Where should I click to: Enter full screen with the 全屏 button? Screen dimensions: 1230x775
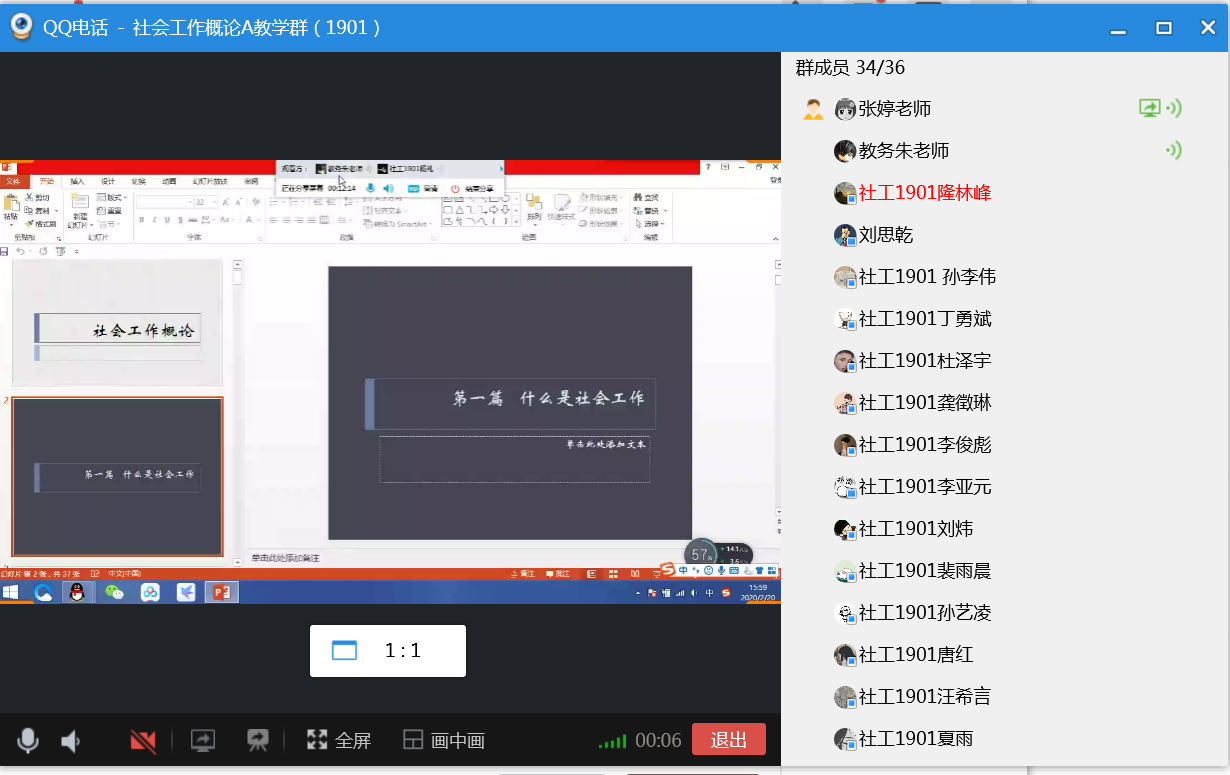tap(339, 740)
